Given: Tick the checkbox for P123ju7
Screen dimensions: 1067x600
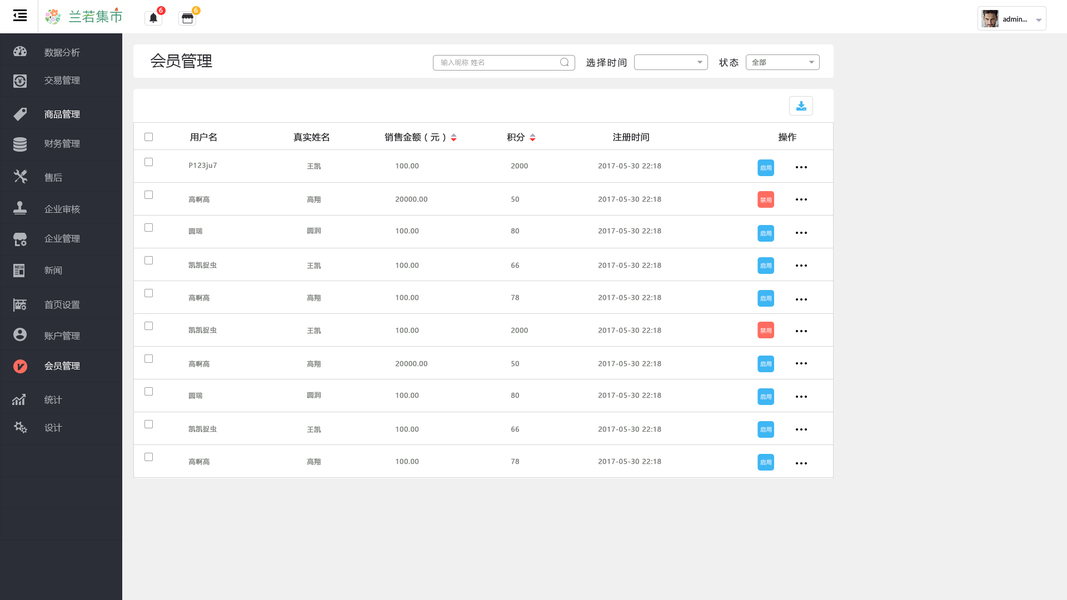Looking at the screenshot, I should click(148, 162).
